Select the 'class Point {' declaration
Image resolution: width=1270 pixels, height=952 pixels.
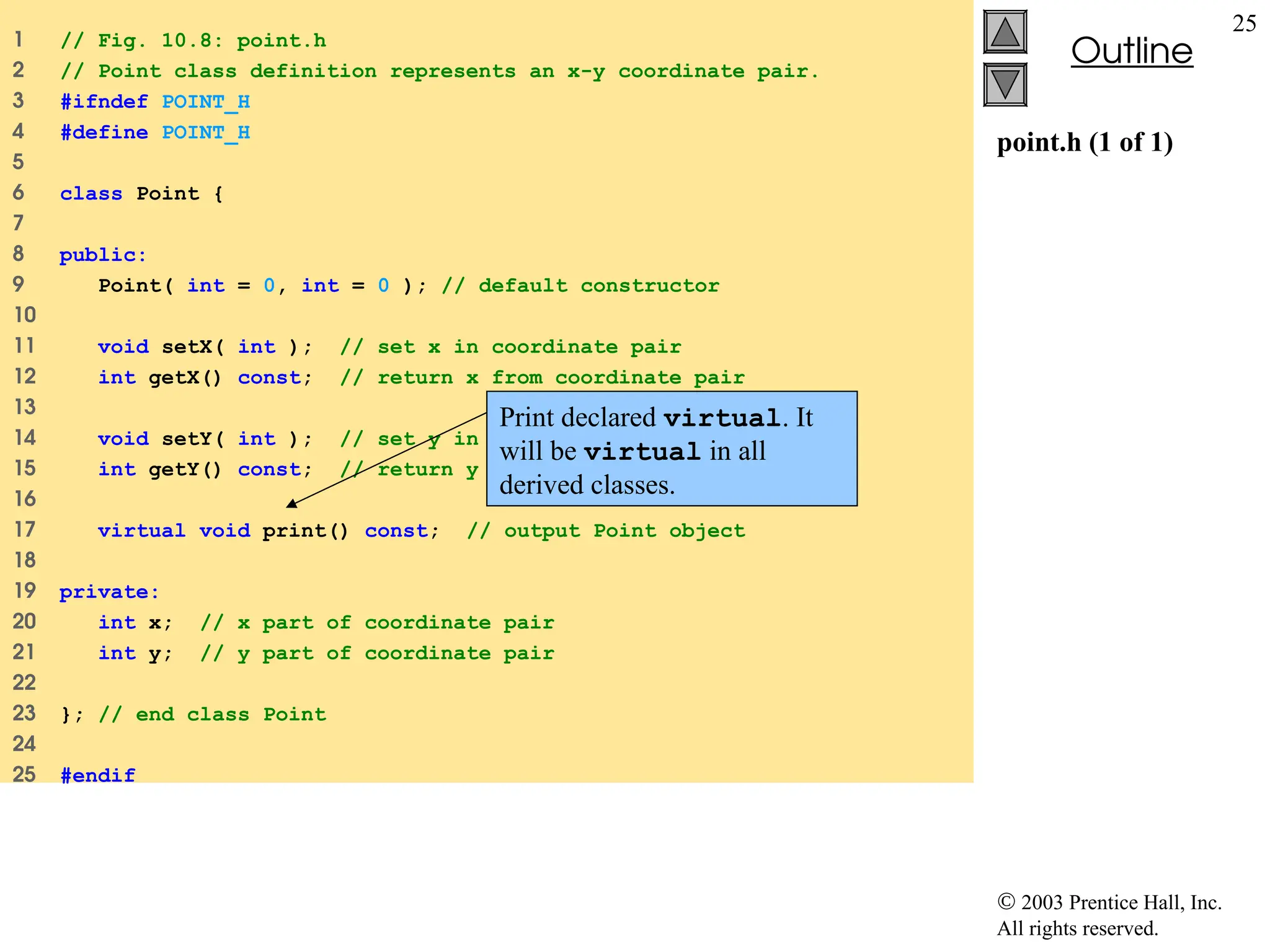coord(141,193)
